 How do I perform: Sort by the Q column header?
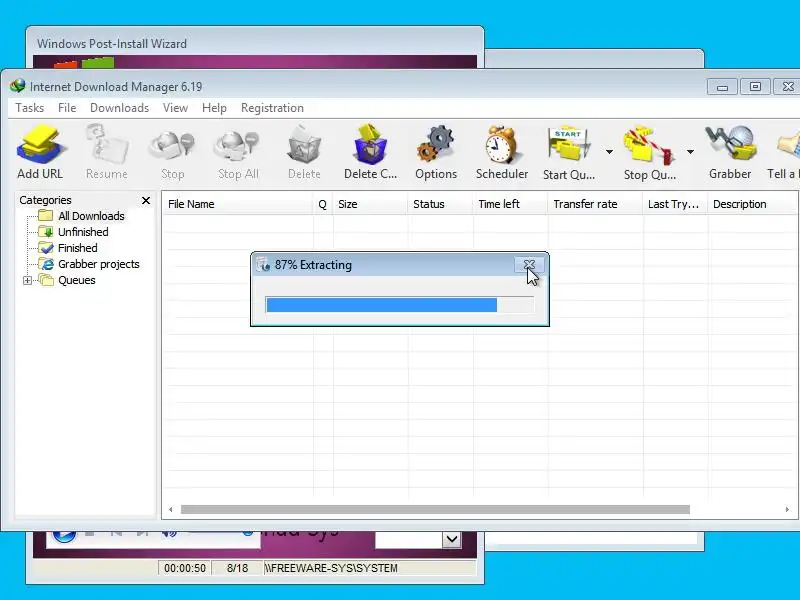(x=322, y=204)
